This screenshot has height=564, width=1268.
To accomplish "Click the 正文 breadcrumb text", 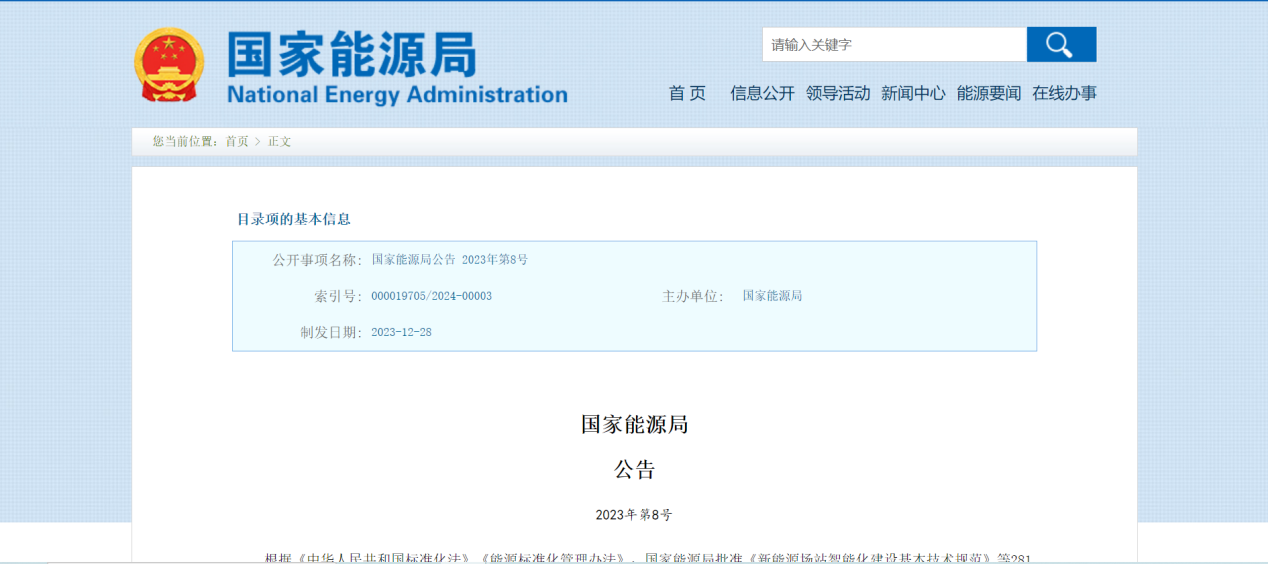I will pos(279,142).
